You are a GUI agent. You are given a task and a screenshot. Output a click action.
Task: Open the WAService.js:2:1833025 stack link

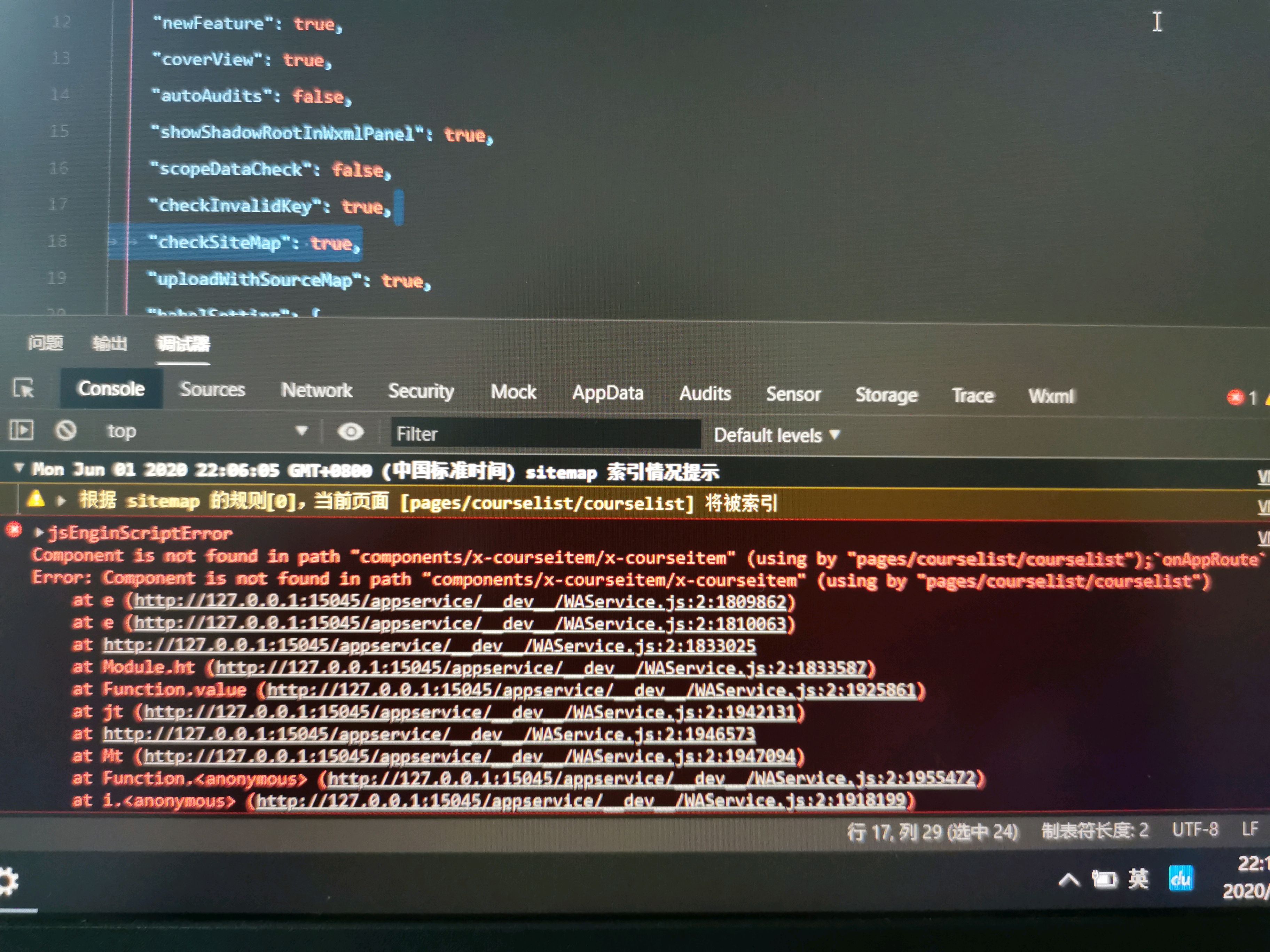[x=430, y=646]
